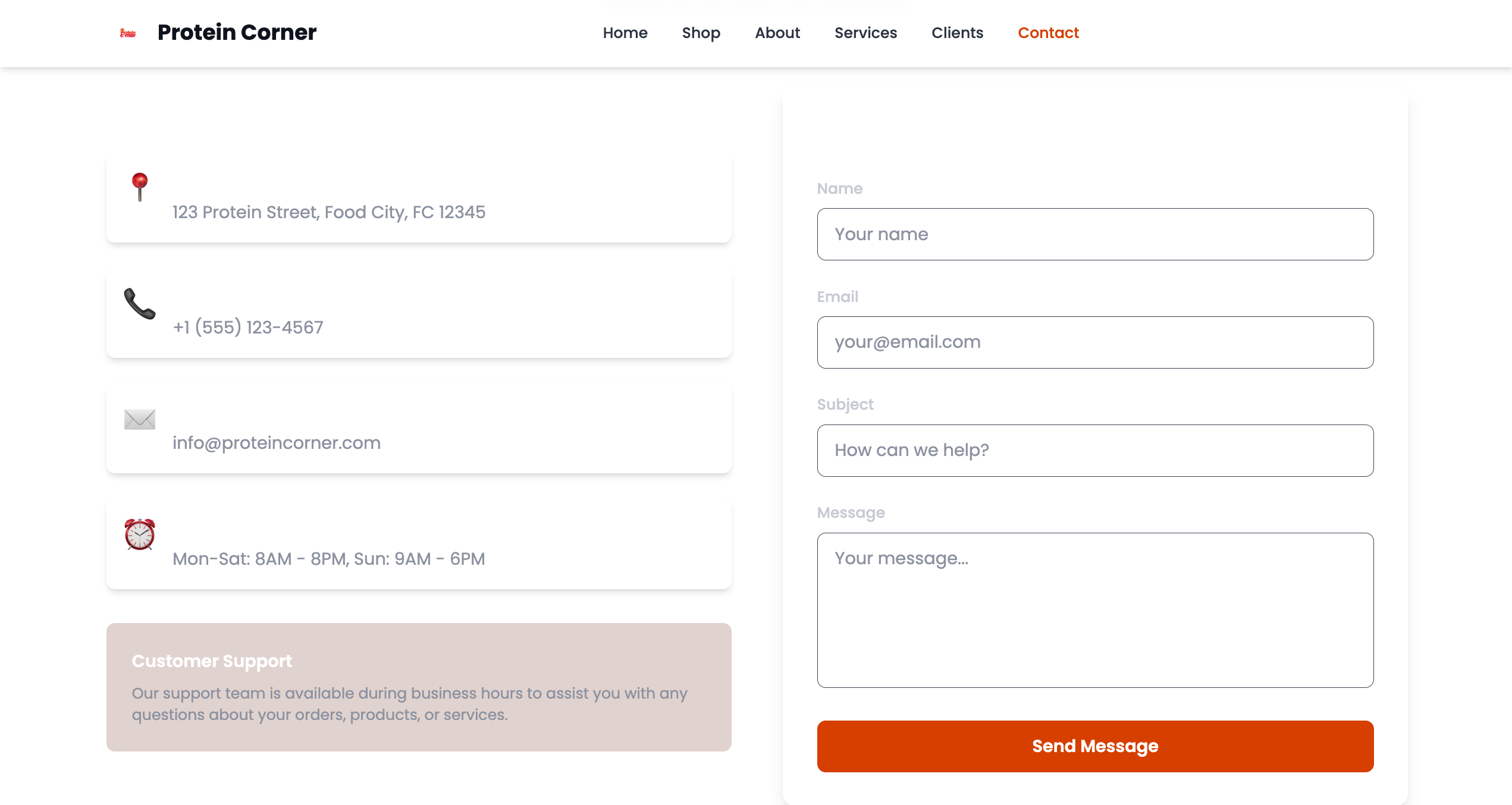Open the Home menu item
The image size is (1512, 805).
pos(625,33)
